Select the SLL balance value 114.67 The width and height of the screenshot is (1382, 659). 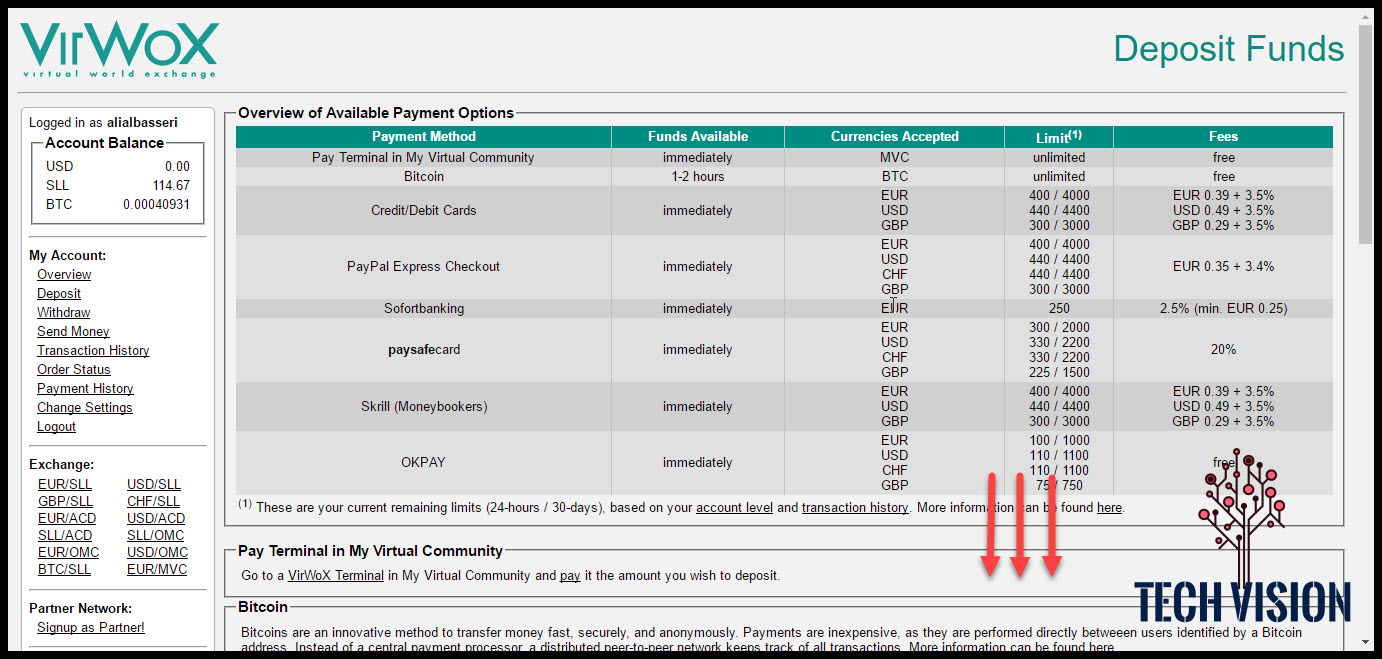click(x=171, y=186)
